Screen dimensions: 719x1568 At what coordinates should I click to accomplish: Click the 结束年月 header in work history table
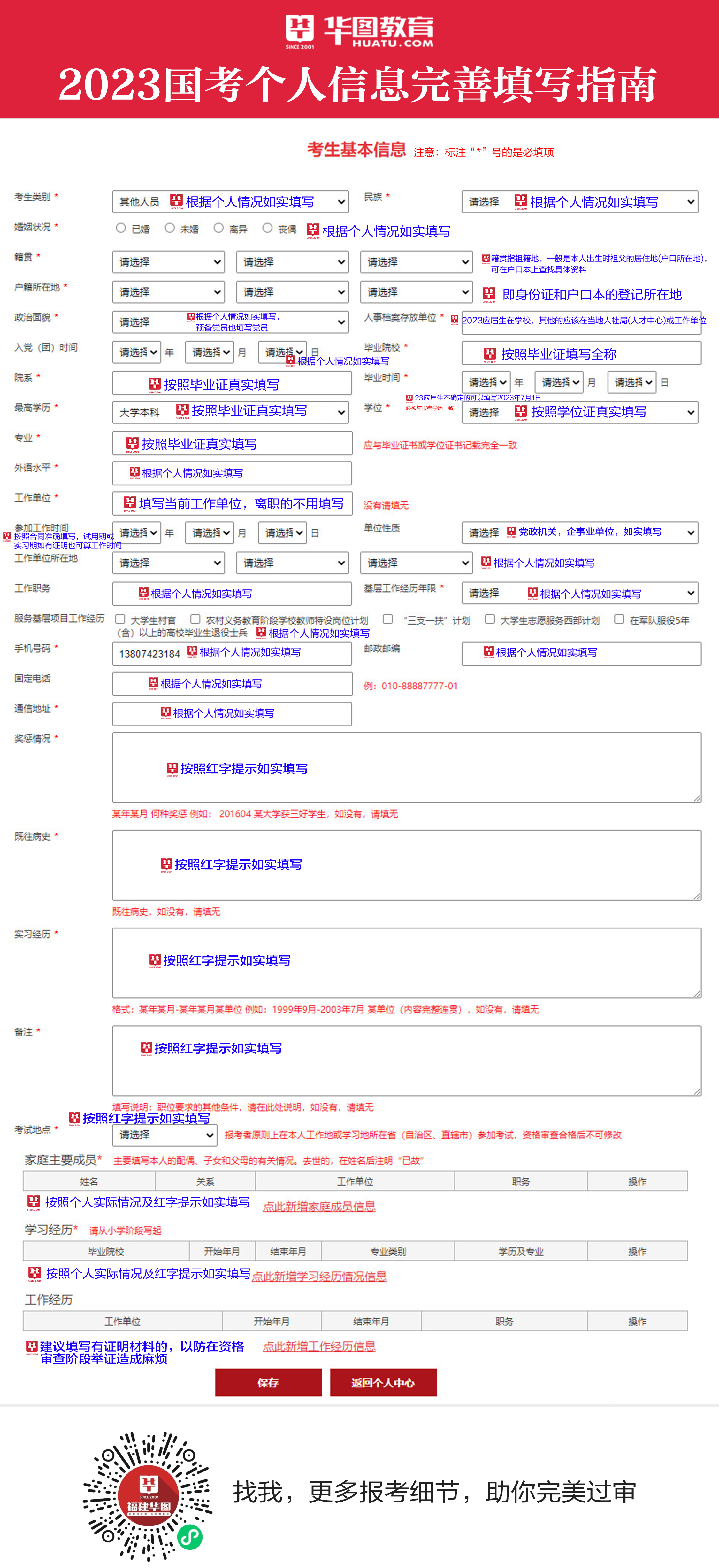(x=372, y=1321)
